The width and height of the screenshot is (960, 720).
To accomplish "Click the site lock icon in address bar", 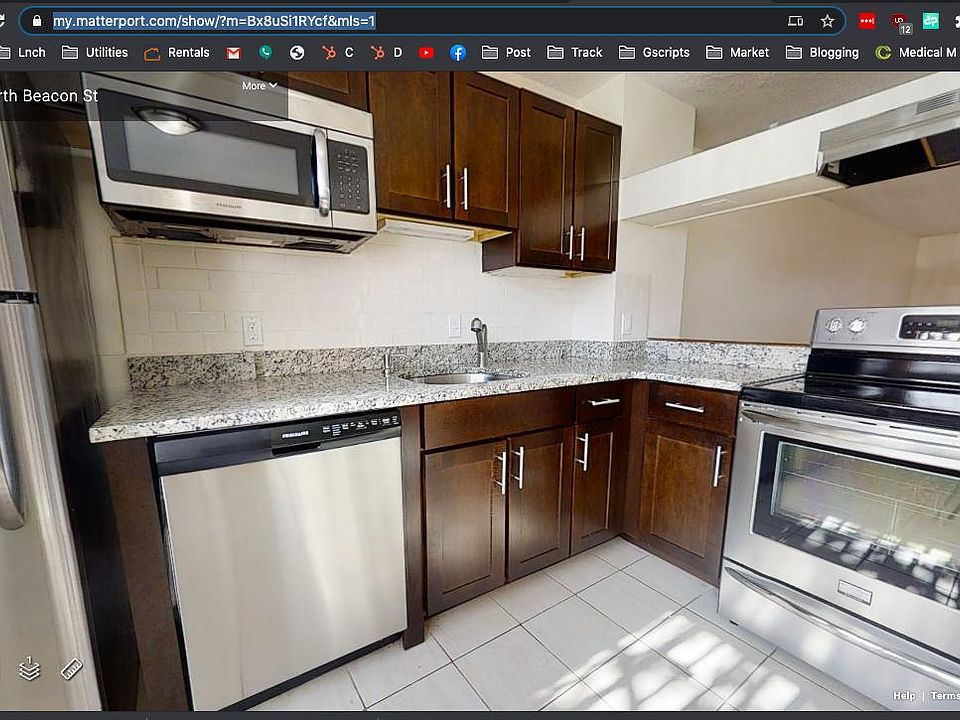I will (37, 21).
